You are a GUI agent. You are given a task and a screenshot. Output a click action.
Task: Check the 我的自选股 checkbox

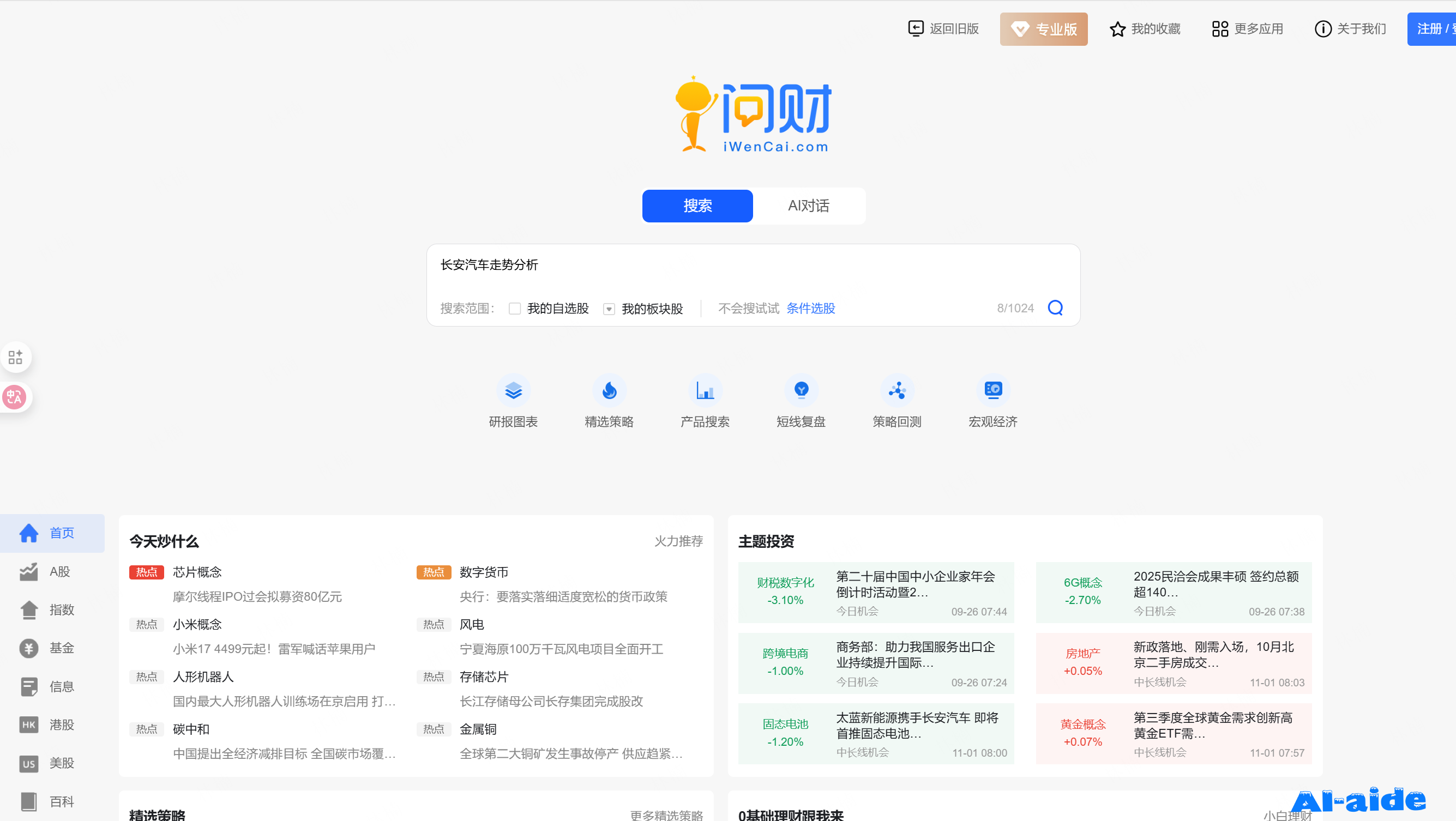point(514,309)
